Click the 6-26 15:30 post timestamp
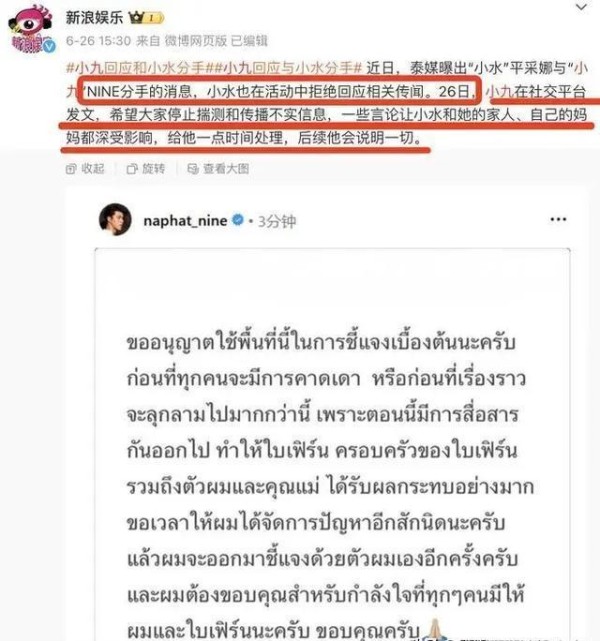 (99, 40)
